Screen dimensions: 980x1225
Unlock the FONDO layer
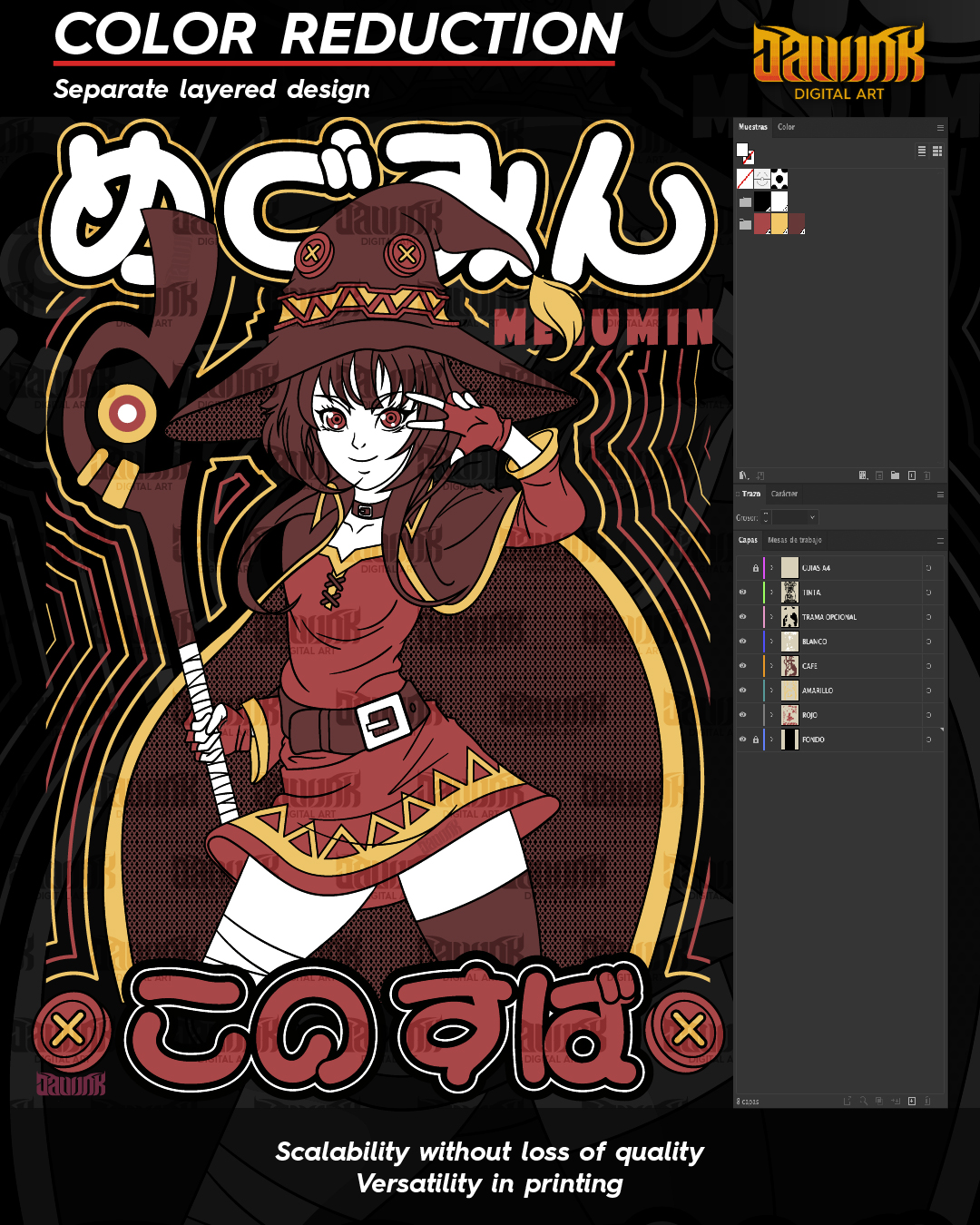pos(756,740)
